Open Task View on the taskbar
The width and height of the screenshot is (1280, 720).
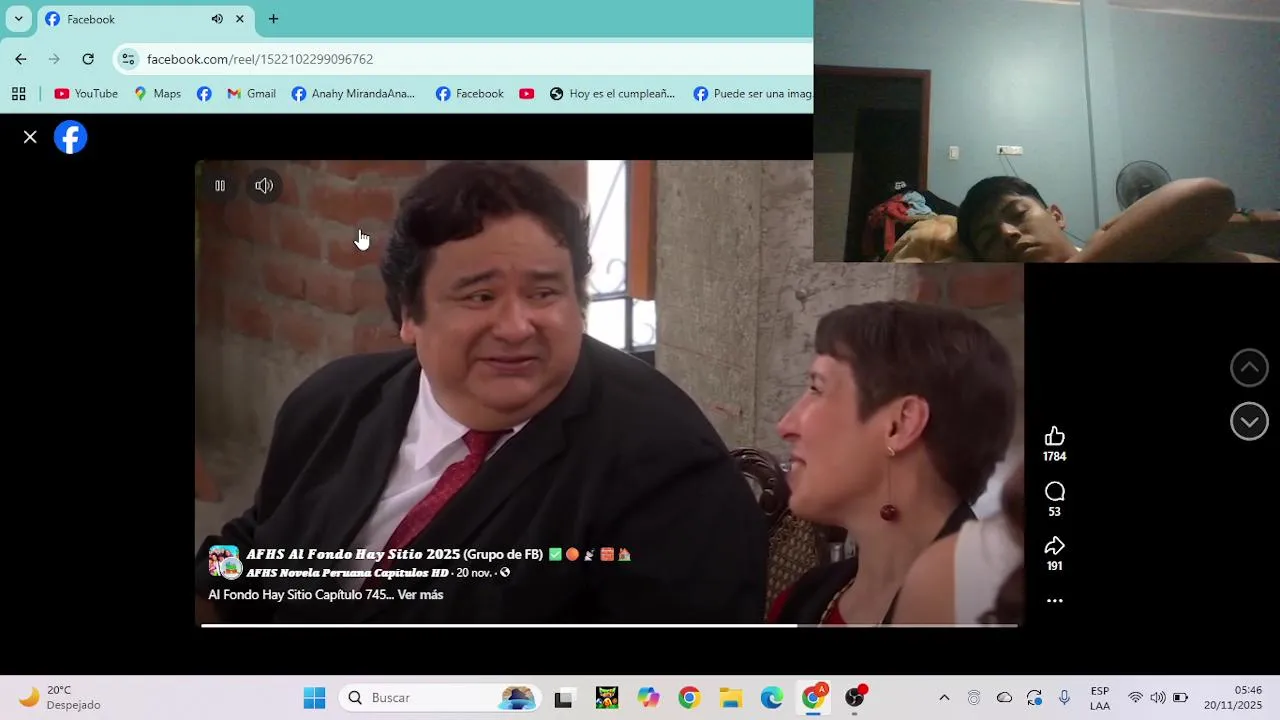[x=563, y=698]
